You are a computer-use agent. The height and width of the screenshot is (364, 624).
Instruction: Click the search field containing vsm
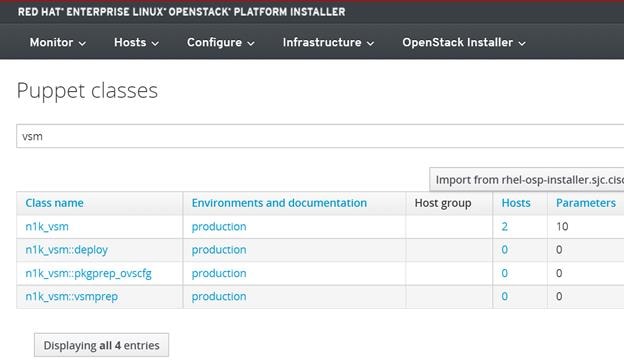tap(320, 136)
